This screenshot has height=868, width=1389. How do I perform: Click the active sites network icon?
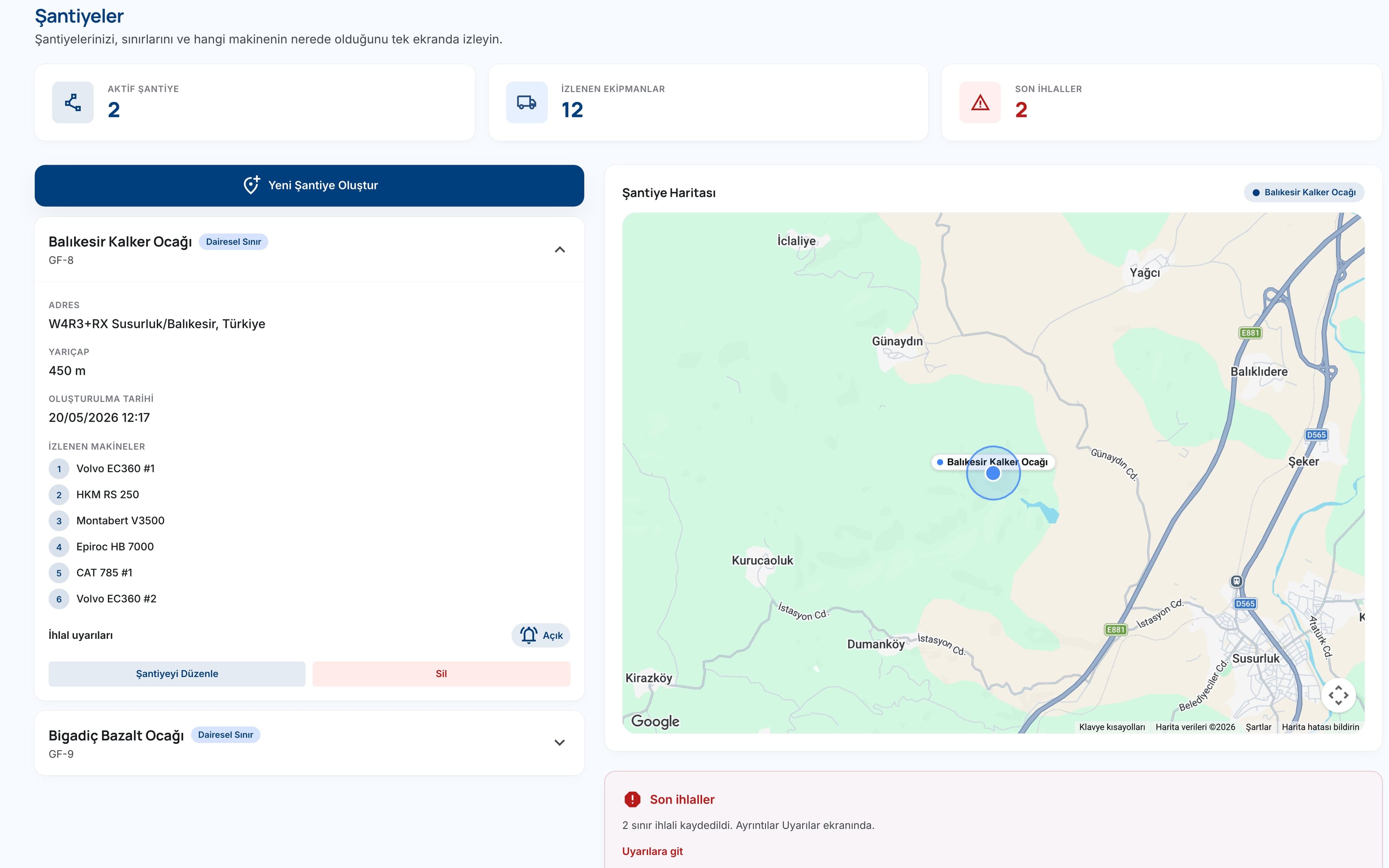point(73,102)
